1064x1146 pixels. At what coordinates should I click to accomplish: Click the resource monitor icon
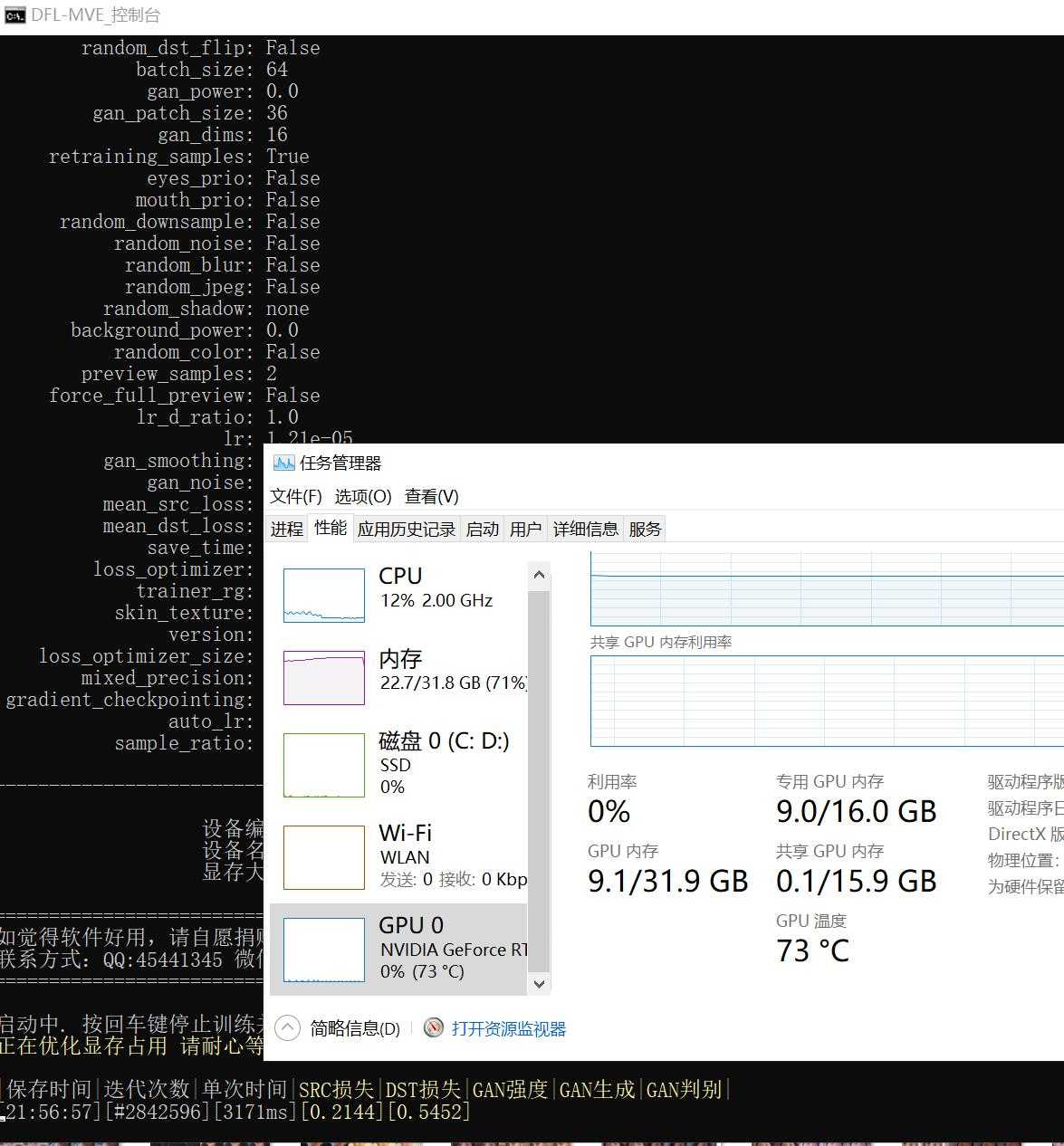click(x=434, y=1028)
